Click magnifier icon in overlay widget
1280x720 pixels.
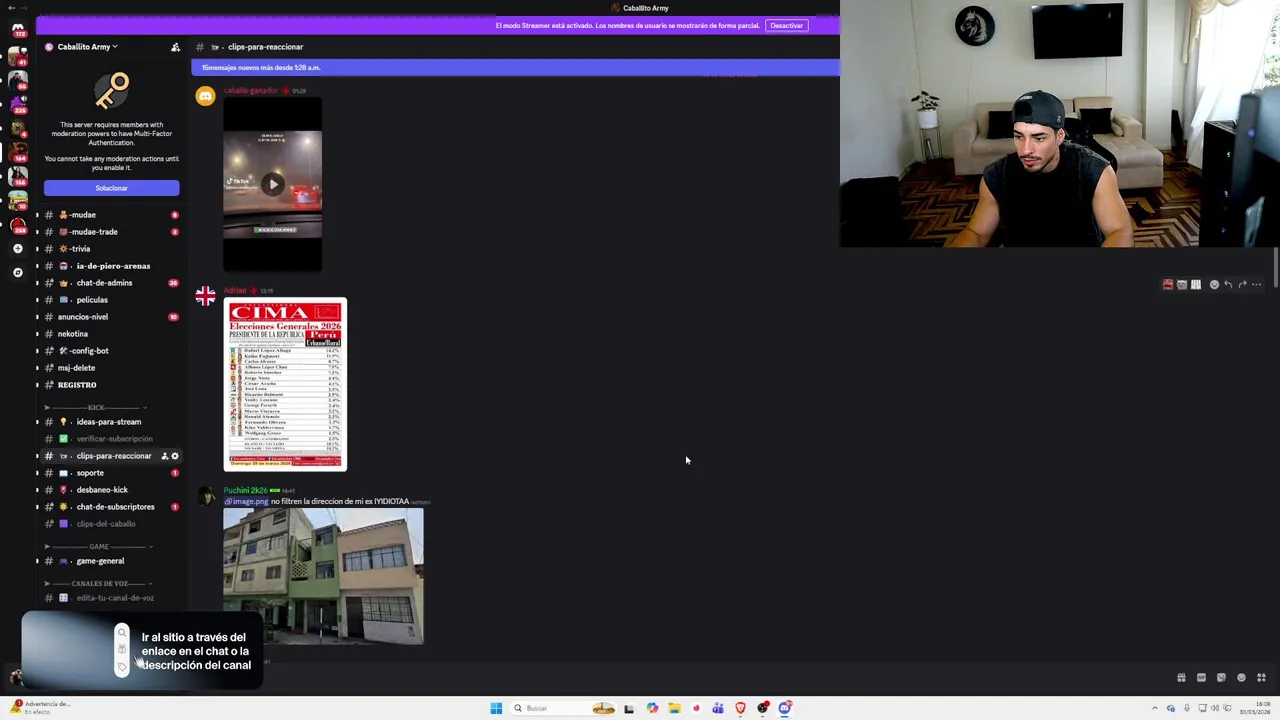pyautogui.click(x=122, y=632)
